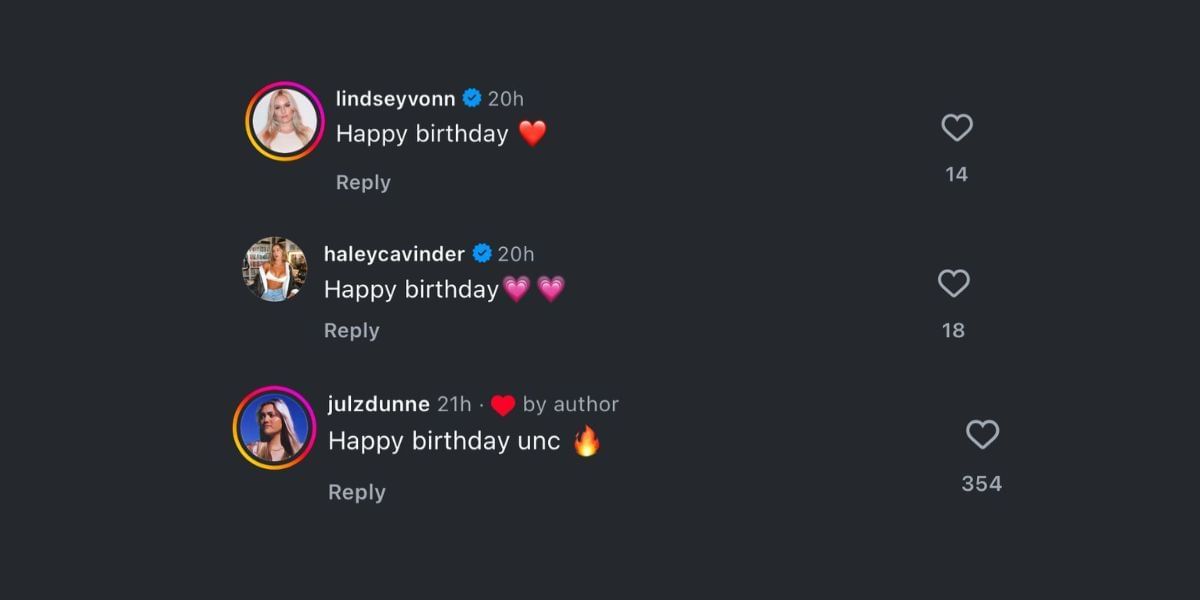
Task: Show the 354 likes on julzdunne's comment
Action: (x=981, y=484)
